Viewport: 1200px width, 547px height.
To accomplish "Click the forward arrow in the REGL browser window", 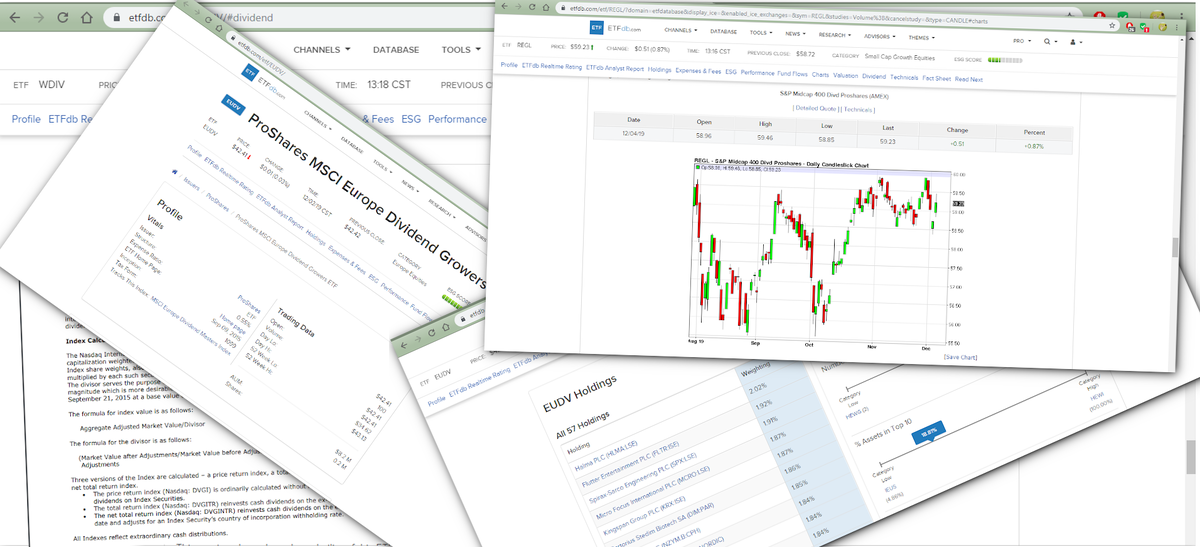I will click(x=517, y=6).
